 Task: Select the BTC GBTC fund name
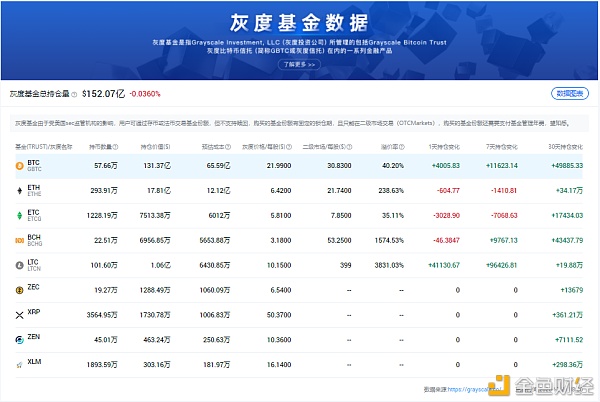tap(34, 166)
